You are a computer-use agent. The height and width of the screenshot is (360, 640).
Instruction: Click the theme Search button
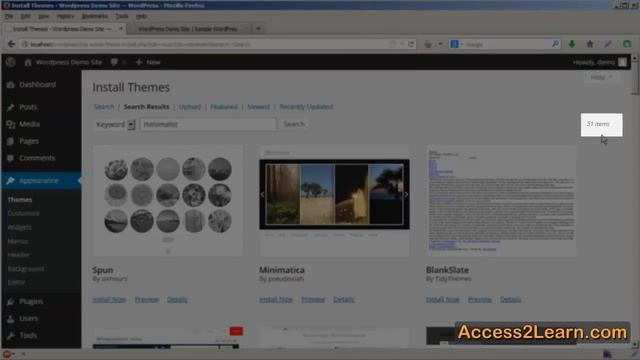pos(294,124)
